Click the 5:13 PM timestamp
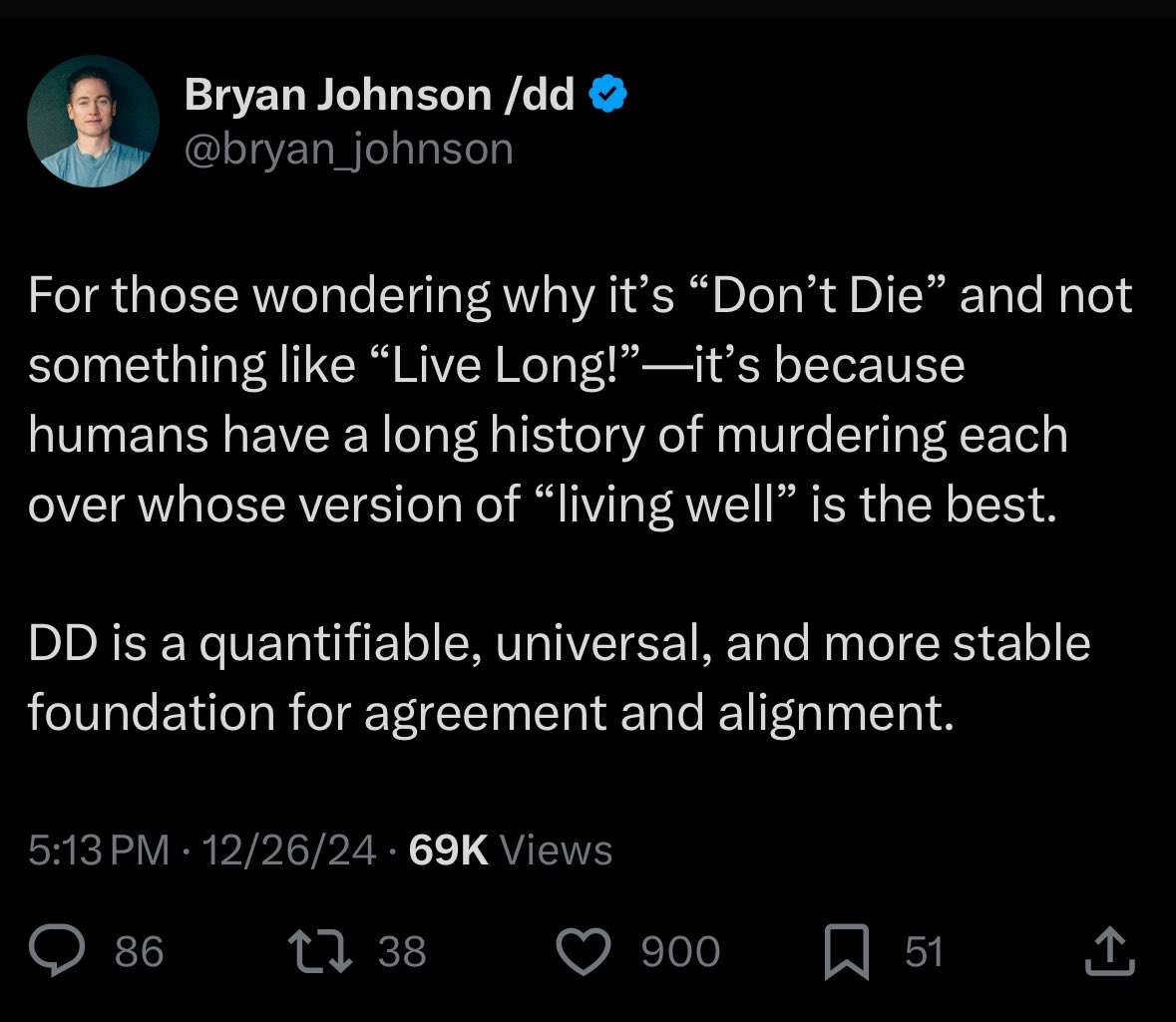Screen dimensions: 1176x1022 (x=99, y=851)
